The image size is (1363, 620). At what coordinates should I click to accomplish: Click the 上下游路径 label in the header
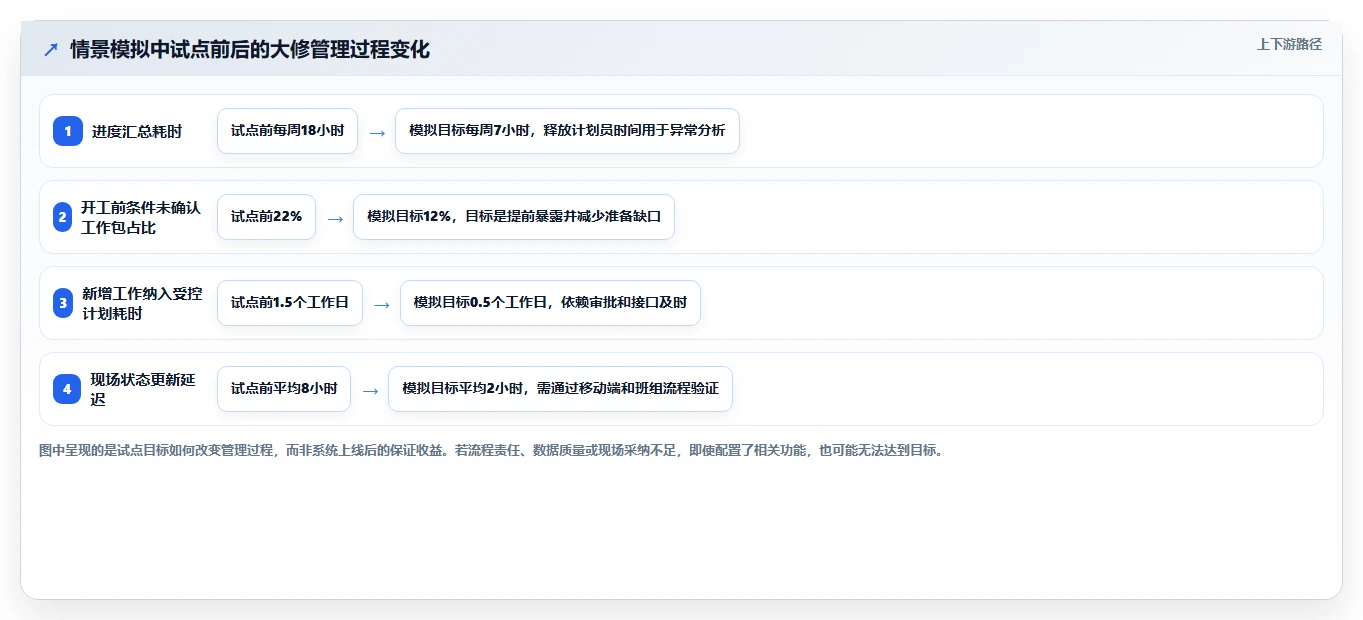point(1289,44)
